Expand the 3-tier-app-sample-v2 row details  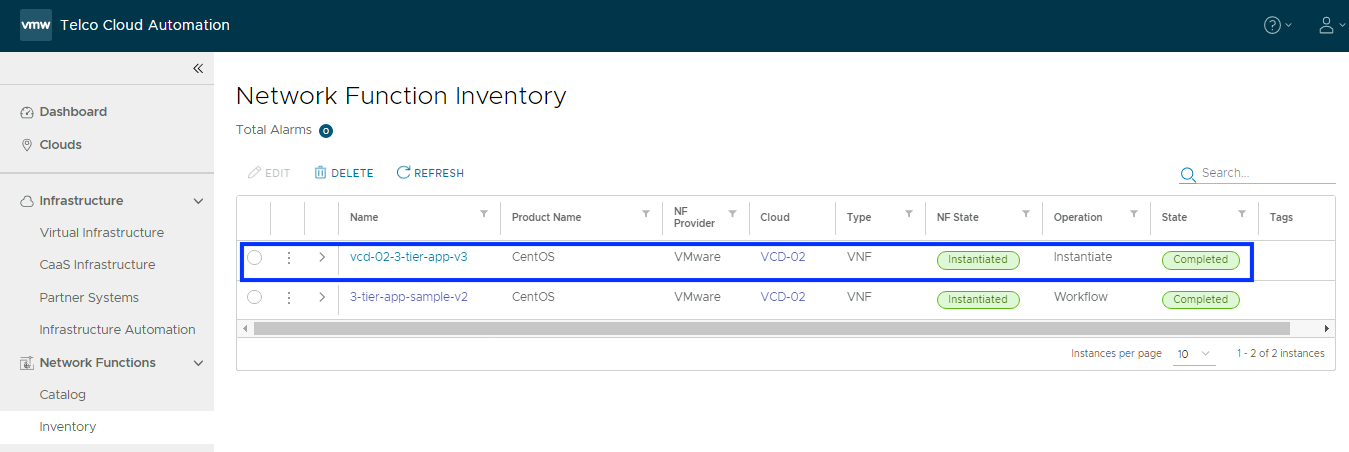pyautogui.click(x=322, y=298)
